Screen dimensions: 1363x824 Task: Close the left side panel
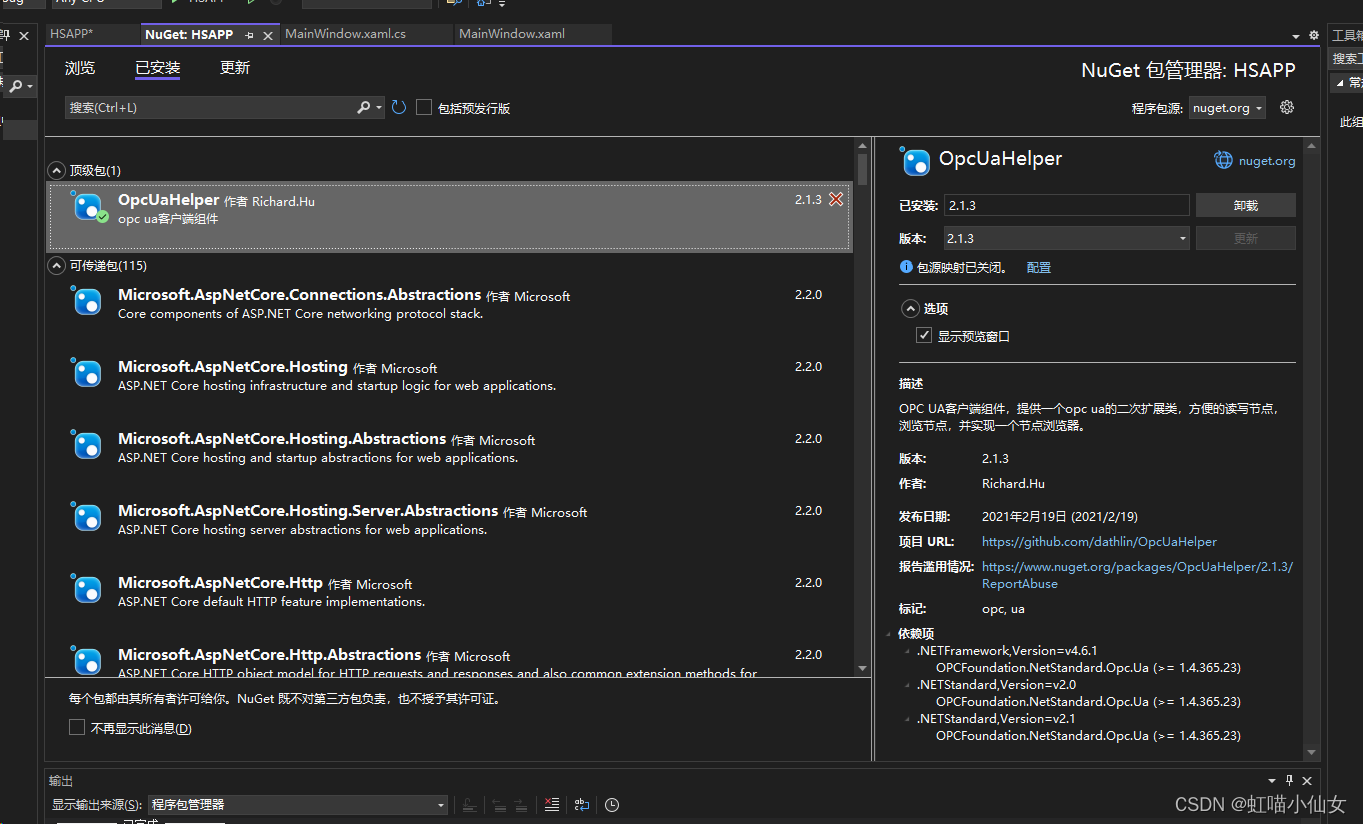24,35
